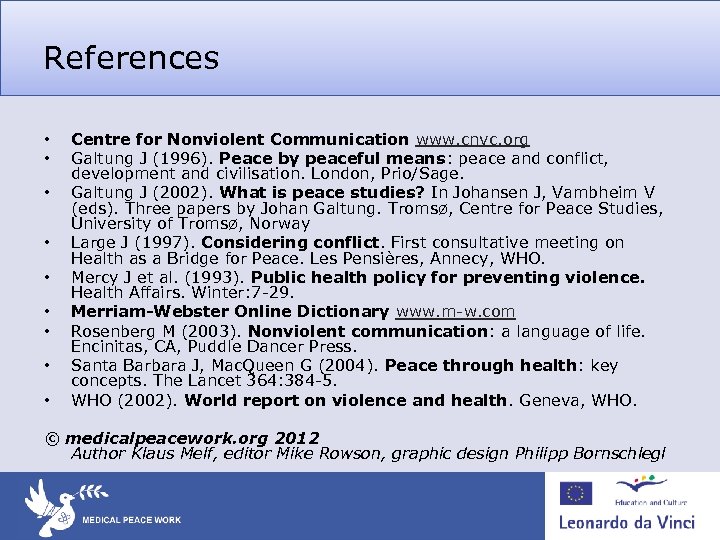Screen dimensions: 720x540
Task: Click 'Considering conflict' title
Action: (x=290, y=242)
